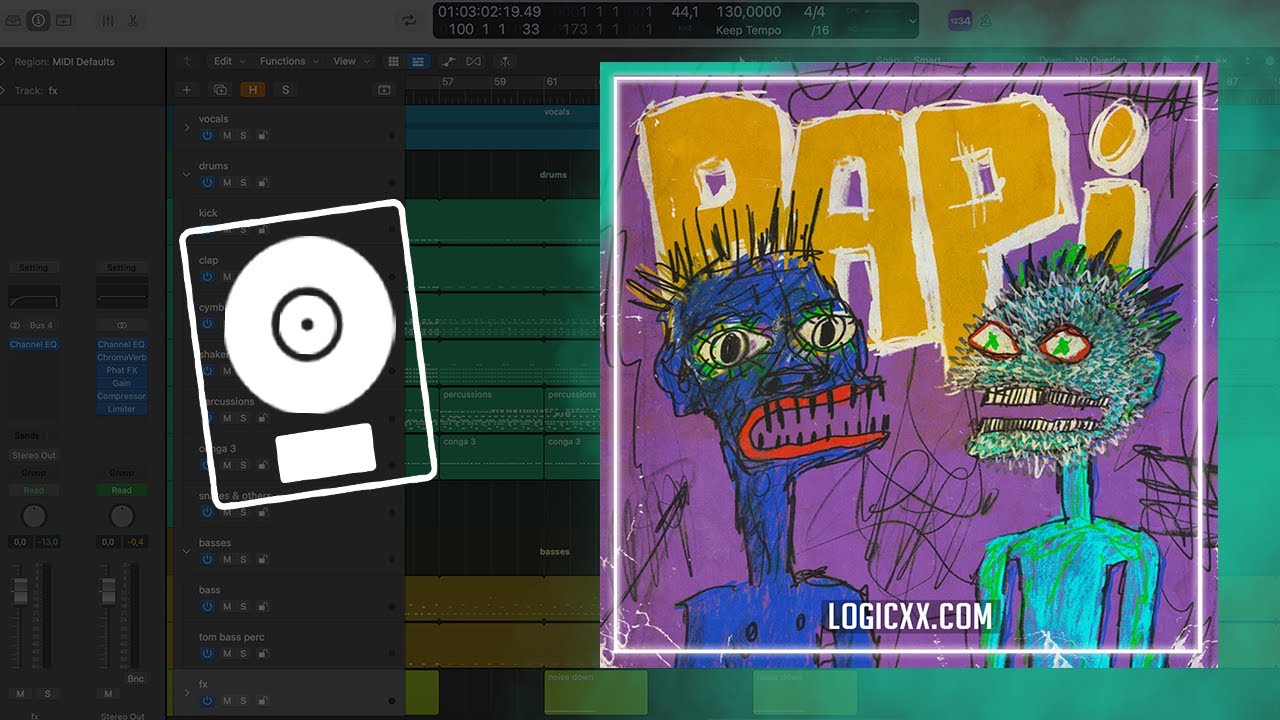Screen dimensions: 1280x720
Task: Toggle the orange H hide button
Action: click(252, 90)
